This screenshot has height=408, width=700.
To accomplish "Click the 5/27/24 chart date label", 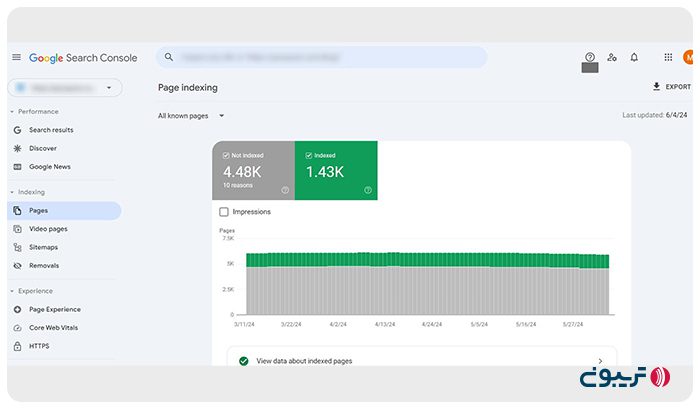I will coord(573,324).
